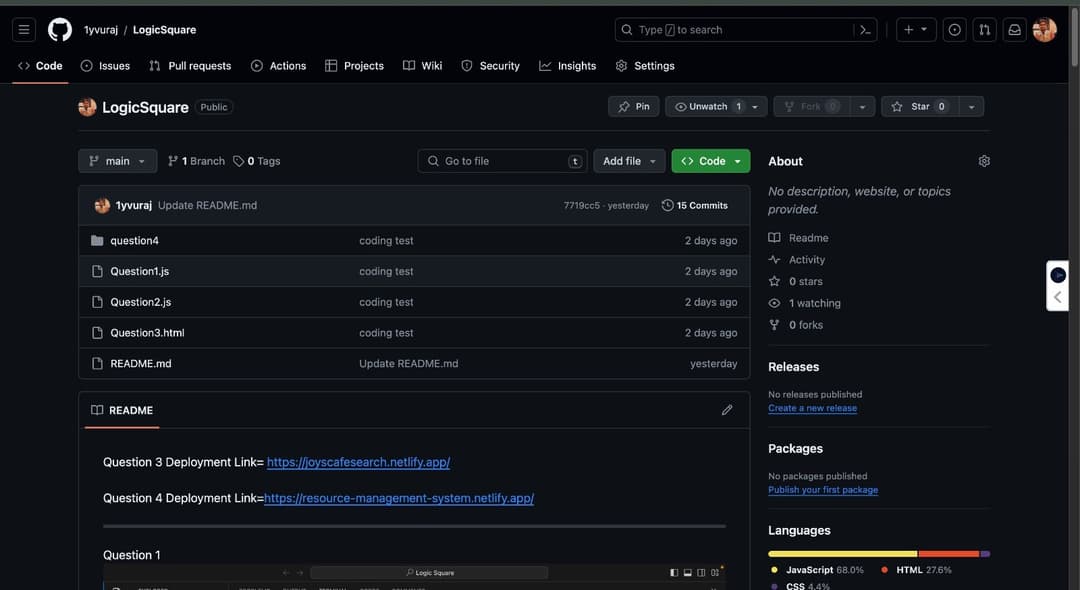The height and width of the screenshot is (590, 1080).
Task: Click JavaScript 68.0% language entry
Action: pyautogui.click(x=817, y=570)
